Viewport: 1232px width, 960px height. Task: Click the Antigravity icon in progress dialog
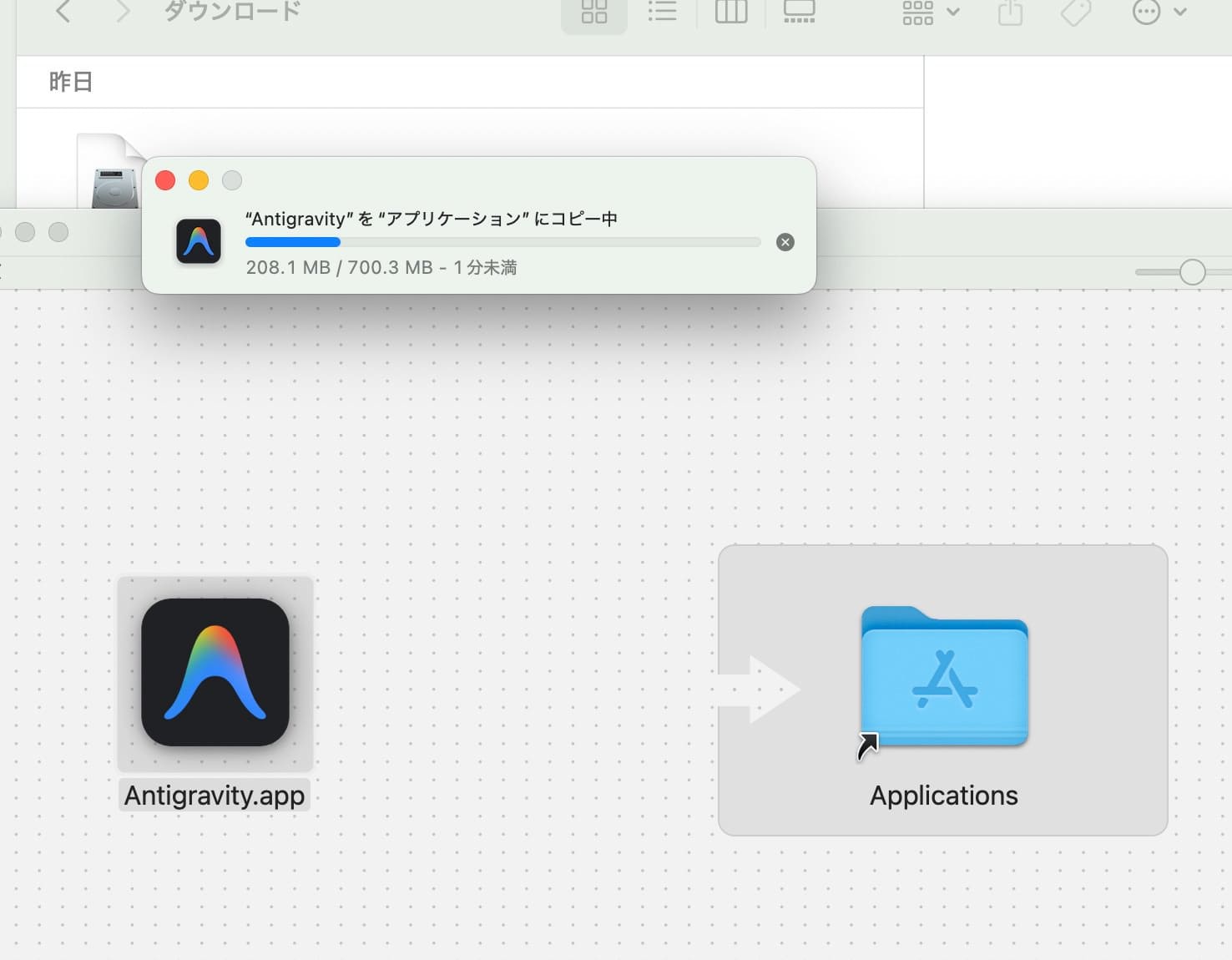pyautogui.click(x=199, y=242)
